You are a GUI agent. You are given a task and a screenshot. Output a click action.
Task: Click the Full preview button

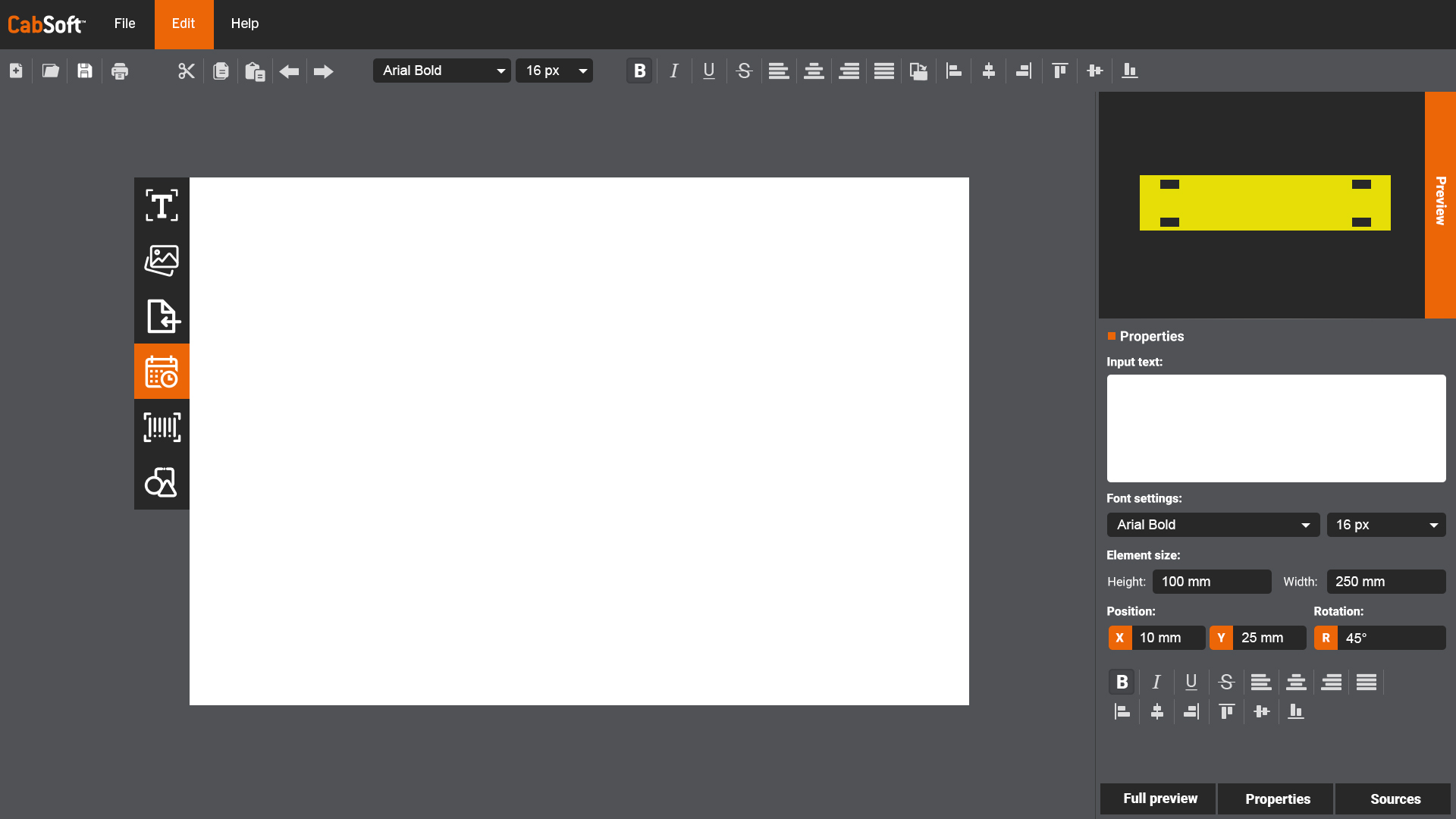tap(1159, 799)
